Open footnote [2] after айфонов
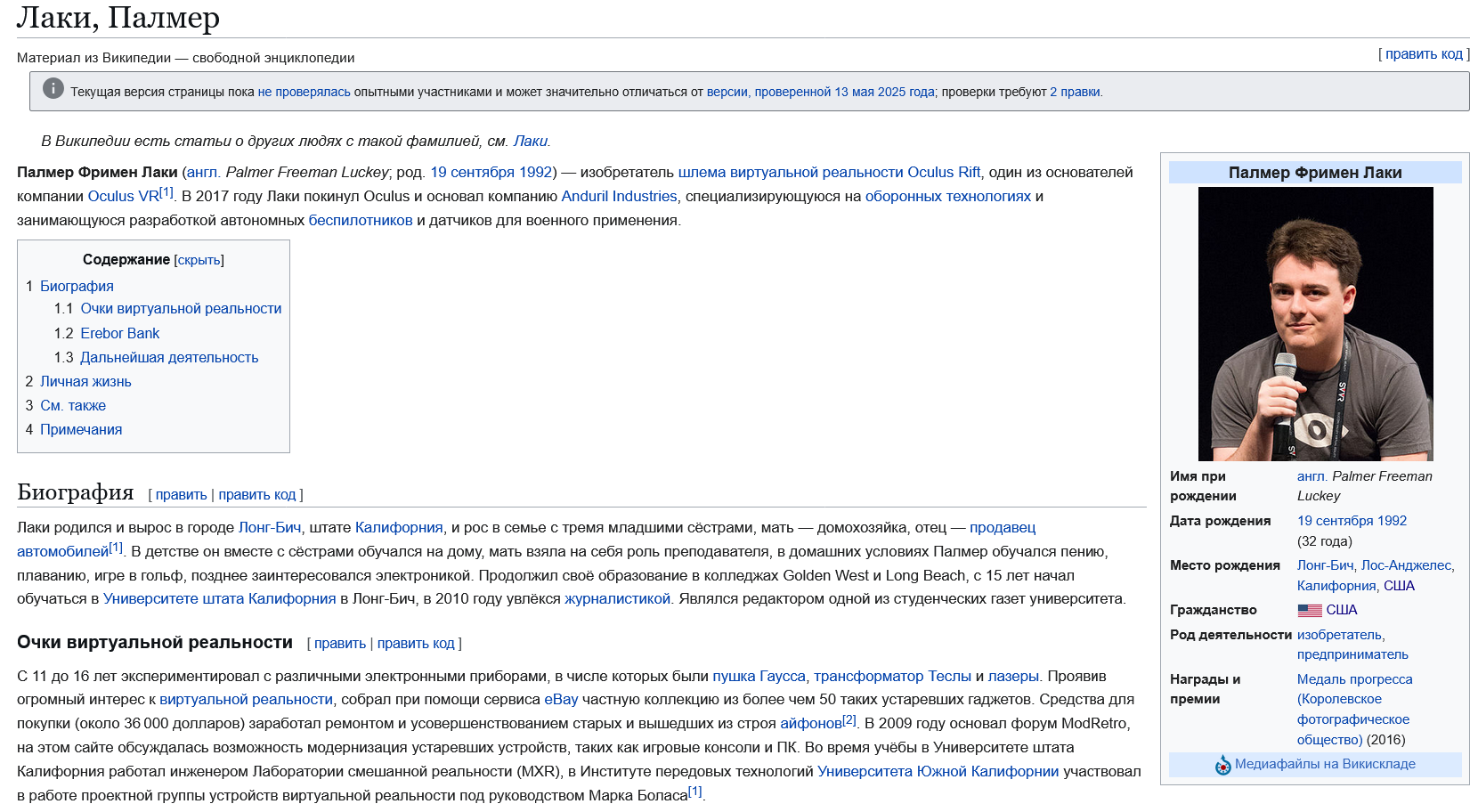 (849, 719)
